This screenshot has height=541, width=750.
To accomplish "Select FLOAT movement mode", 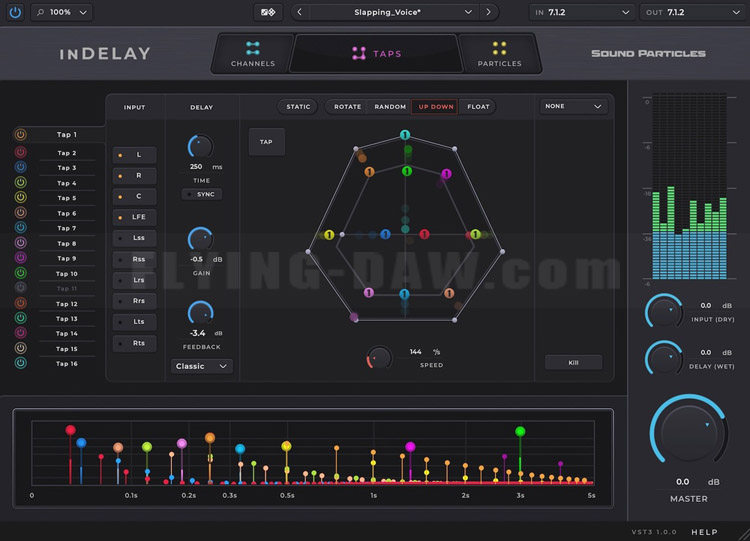I will 478,107.
